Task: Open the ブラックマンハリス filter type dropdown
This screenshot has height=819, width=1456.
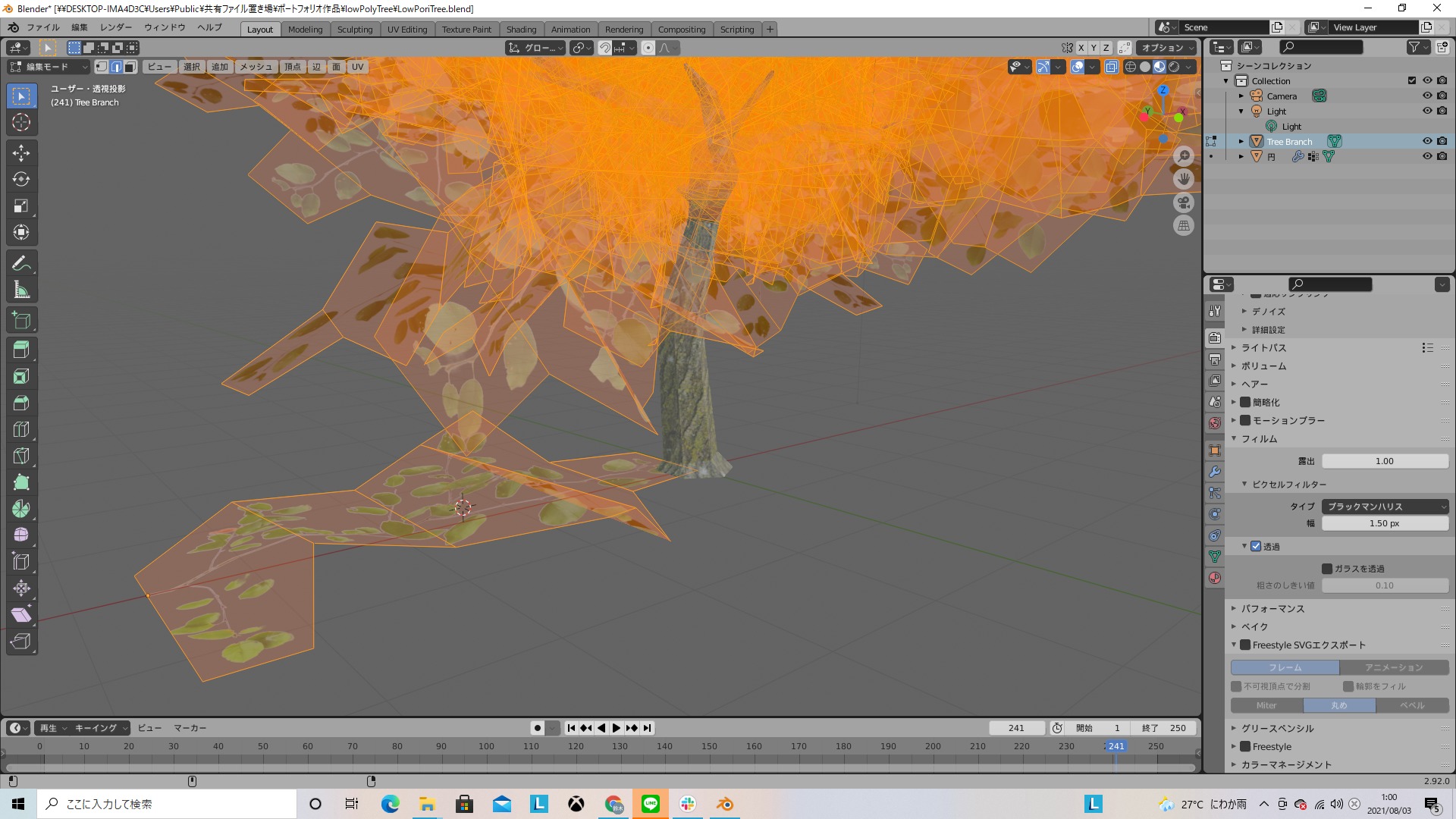Action: (1385, 507)
